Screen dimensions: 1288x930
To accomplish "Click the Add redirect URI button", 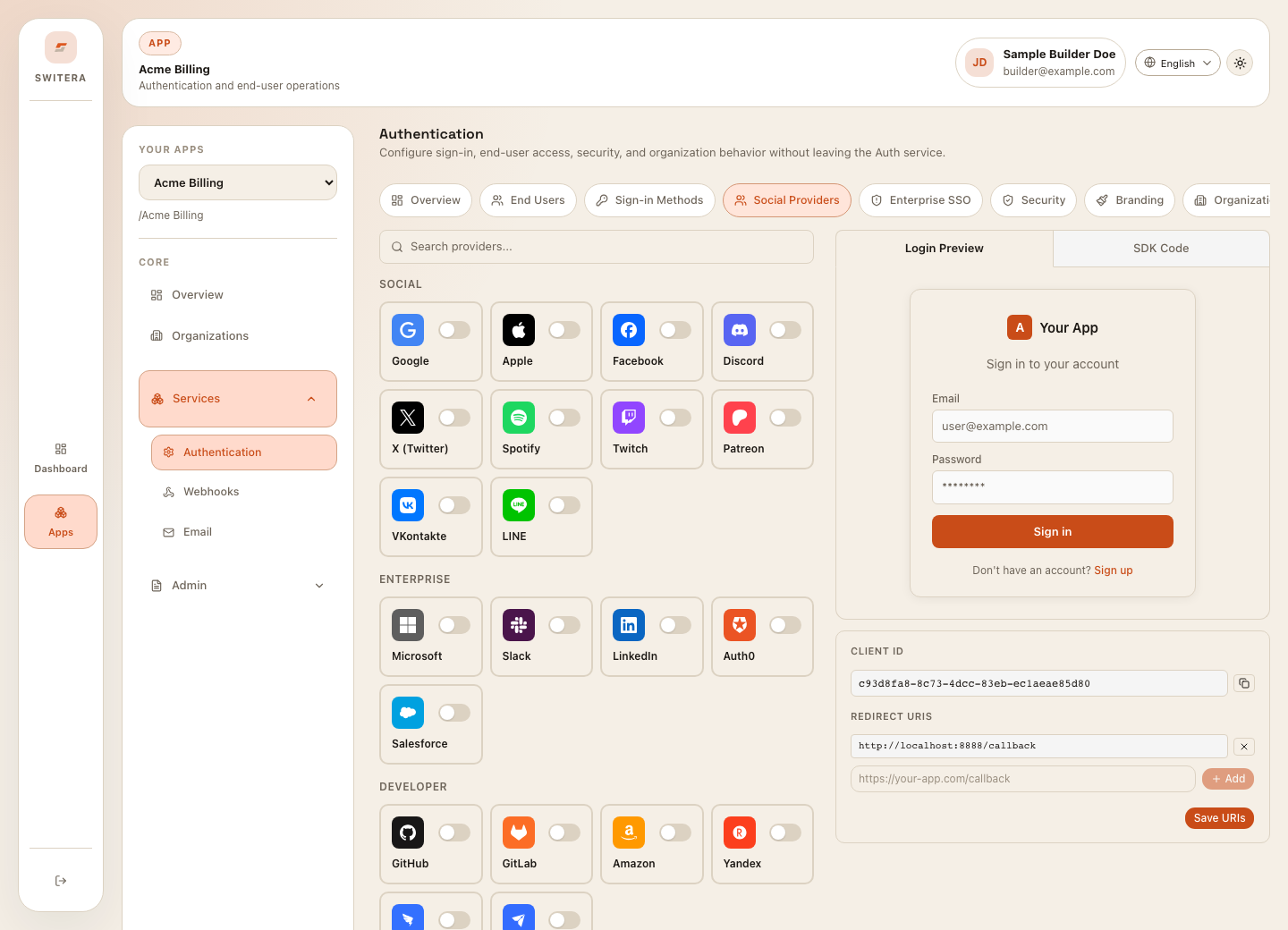I will (1228, 779).
